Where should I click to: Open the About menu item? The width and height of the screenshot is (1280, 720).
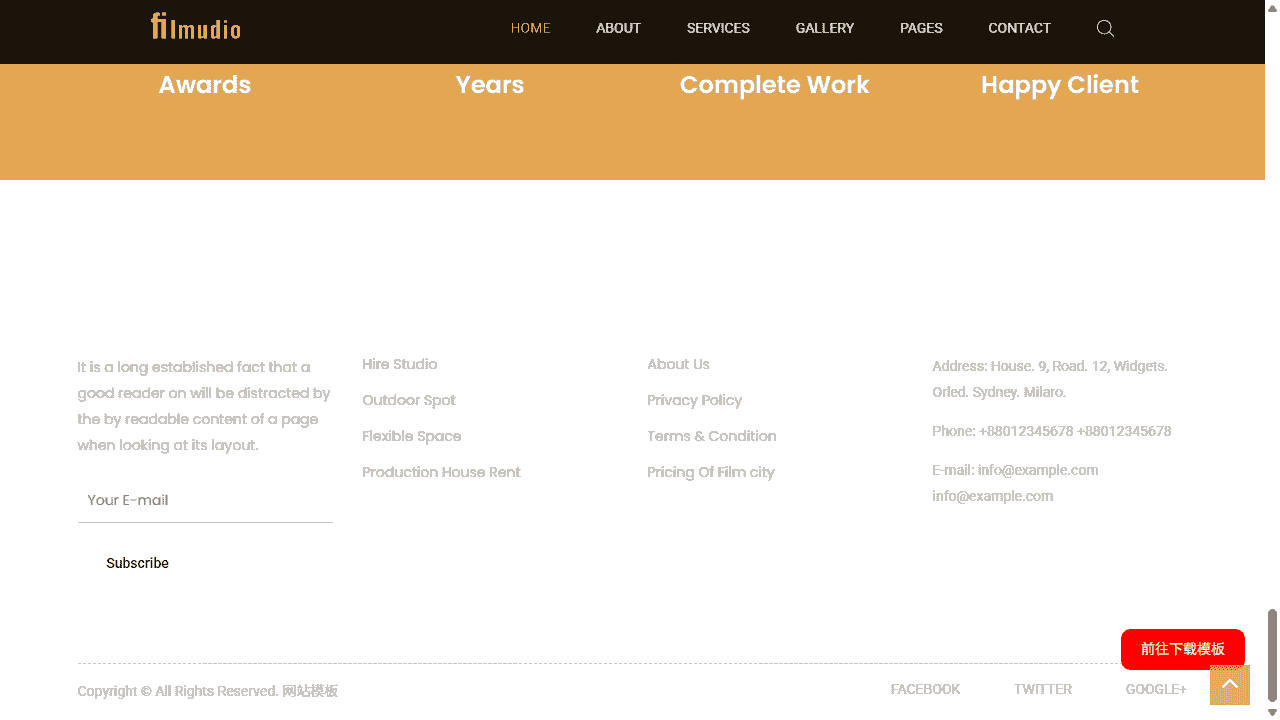(x=618, y=28)
